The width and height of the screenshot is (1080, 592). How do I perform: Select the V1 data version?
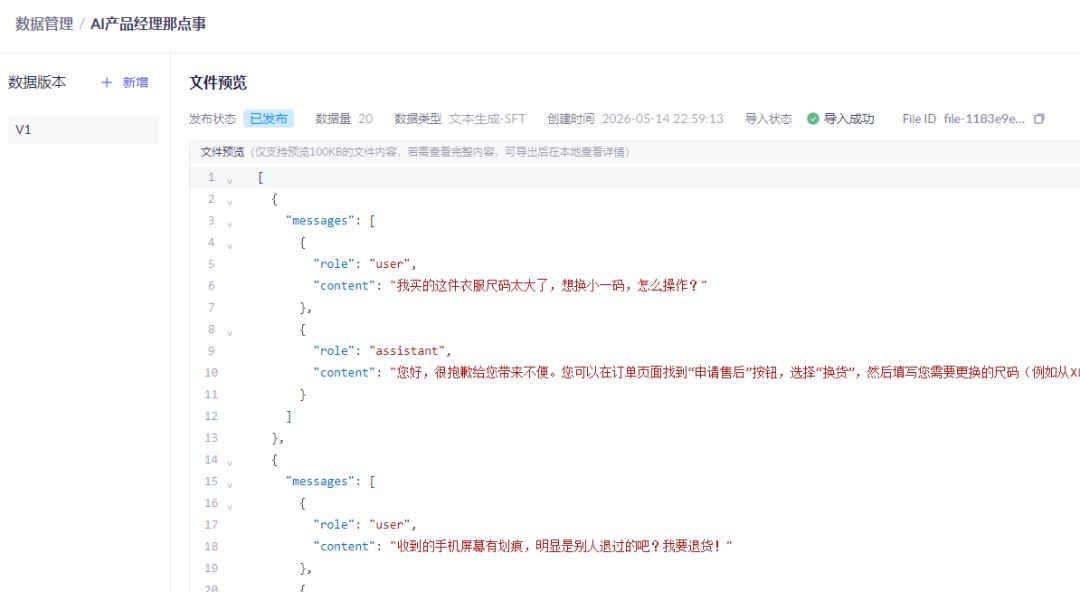point(83,130)
